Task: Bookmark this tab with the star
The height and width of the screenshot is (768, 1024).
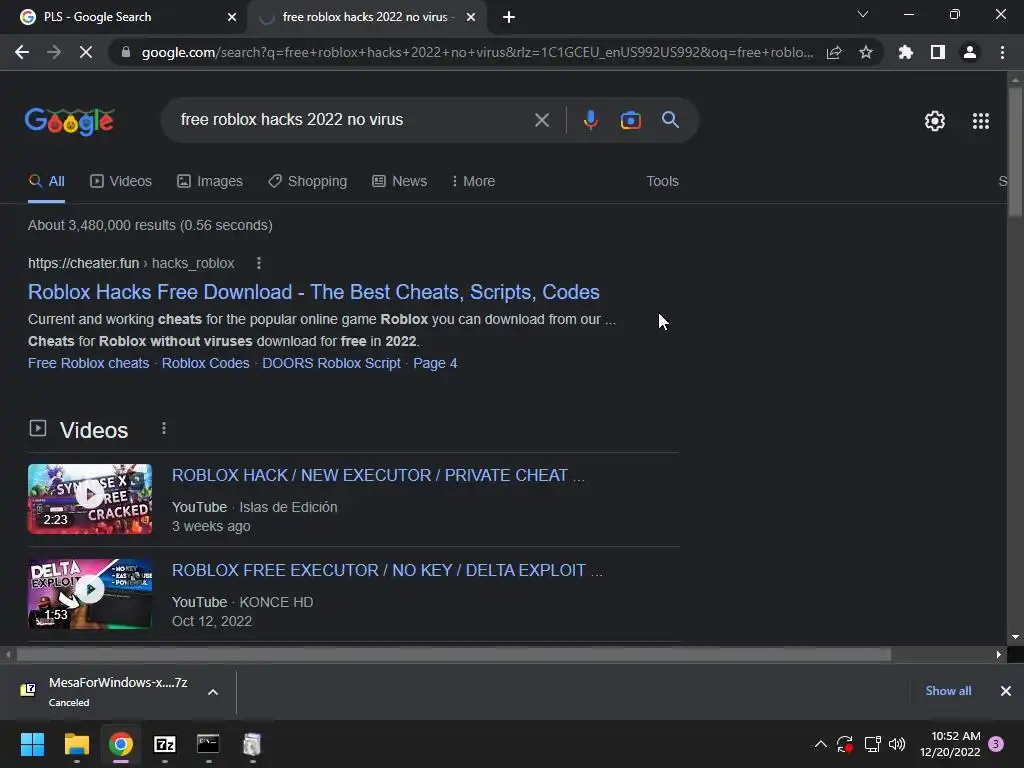Action: pyautogui.click(x=866, y=52)
